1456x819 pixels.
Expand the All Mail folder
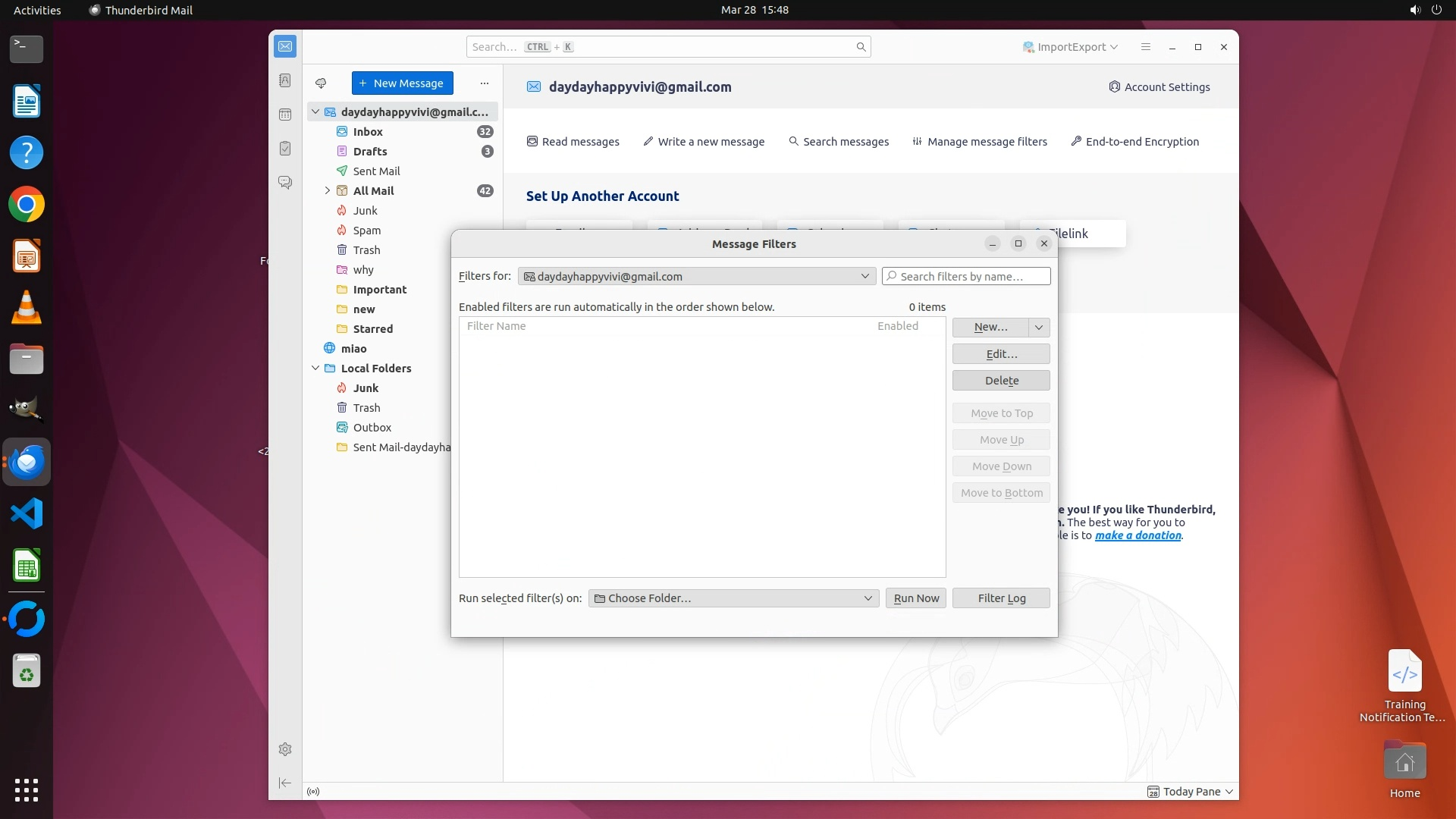point(328,191)
